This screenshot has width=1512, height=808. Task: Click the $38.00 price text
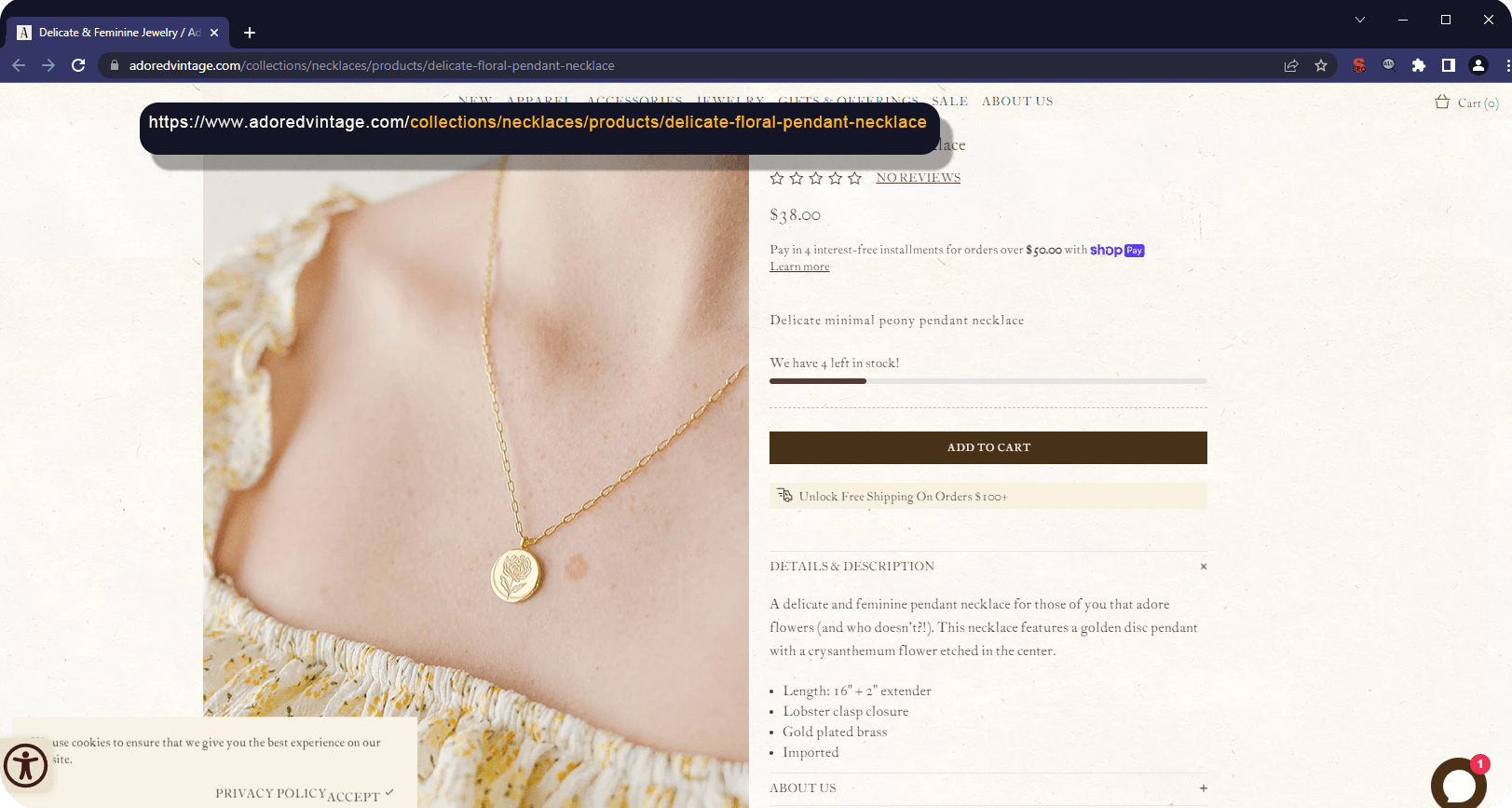pyautogui.click(x=795, y=215)
